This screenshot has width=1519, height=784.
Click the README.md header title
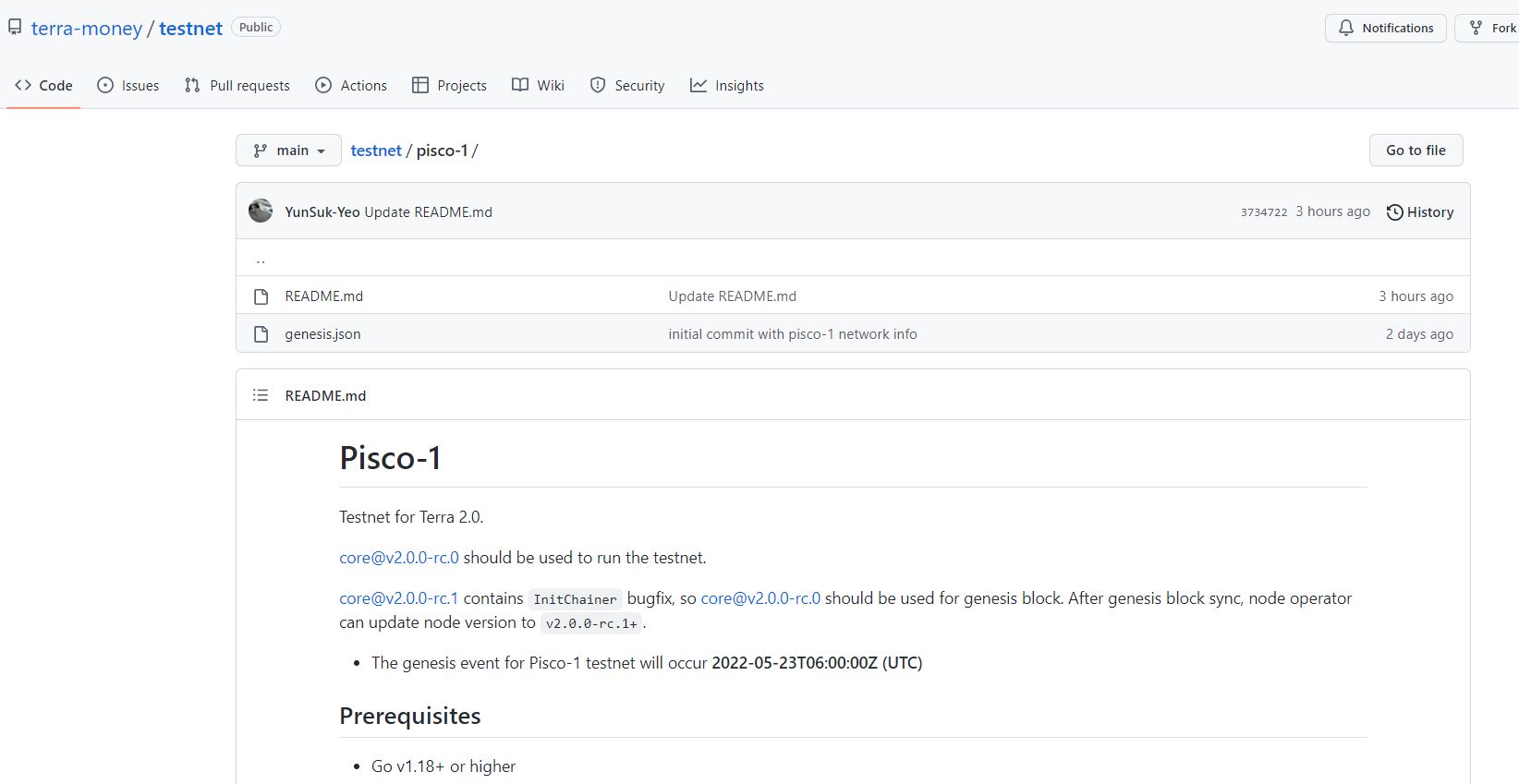[x=325, y=395]
